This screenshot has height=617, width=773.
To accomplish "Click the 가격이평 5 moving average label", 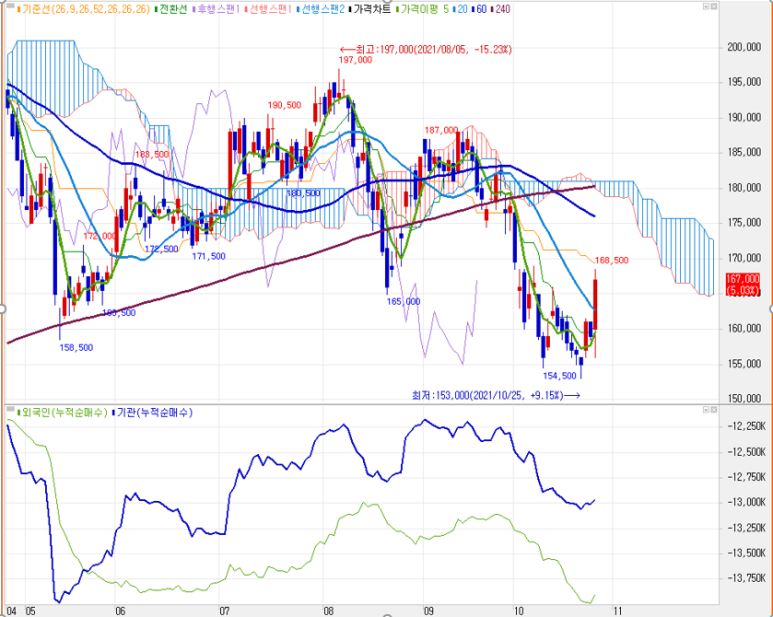I will (422, 9).
